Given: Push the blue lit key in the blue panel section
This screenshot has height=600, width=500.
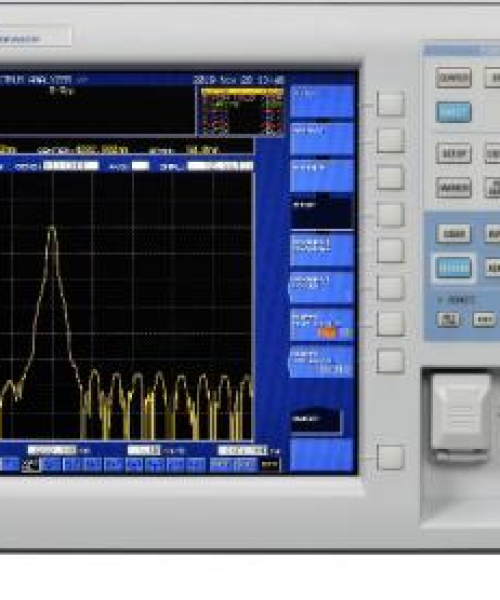Looking at the screenshot, I should [x=454, y=268].
